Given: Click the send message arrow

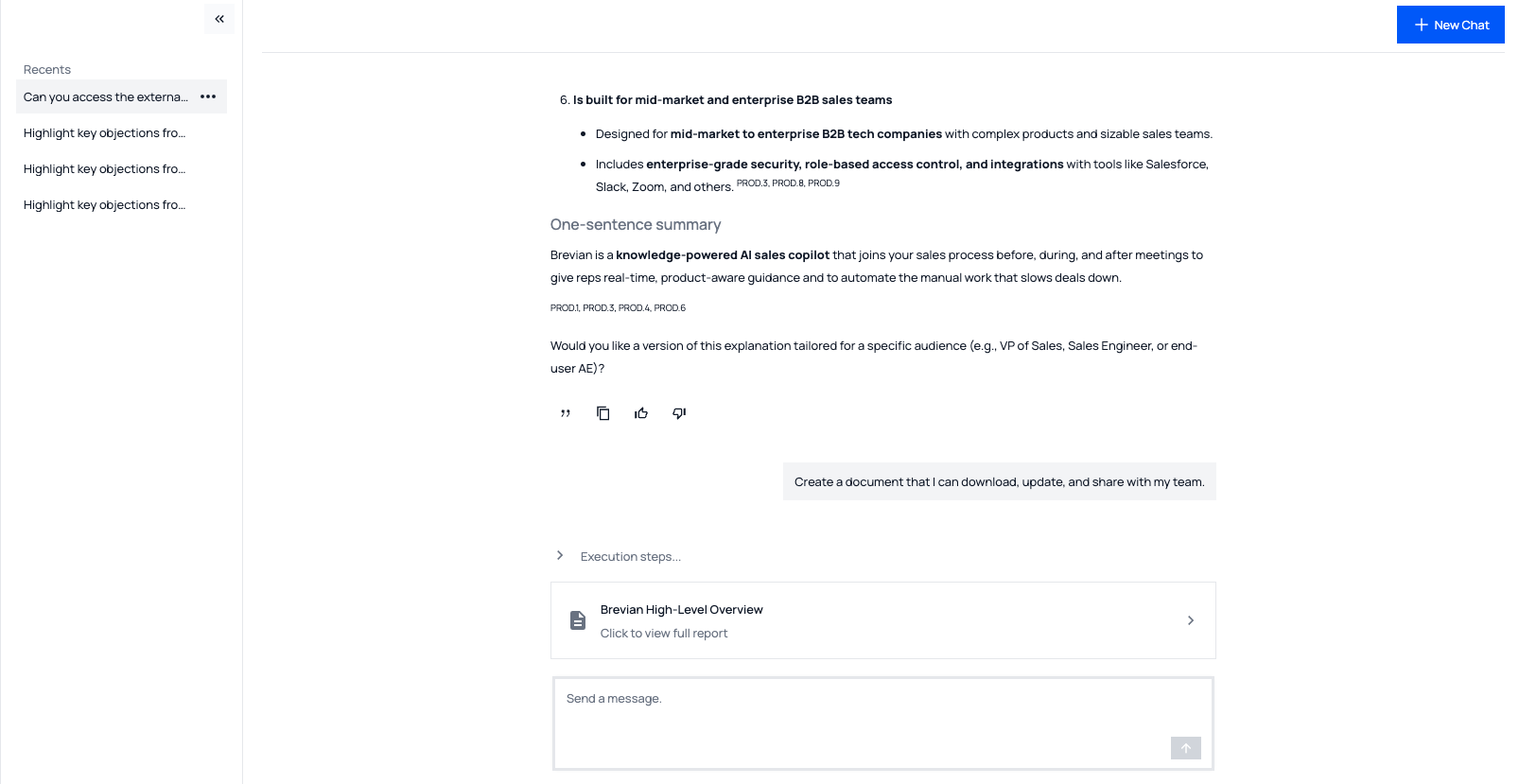Looking at the screenshot, I should [x=1185, y=748].
